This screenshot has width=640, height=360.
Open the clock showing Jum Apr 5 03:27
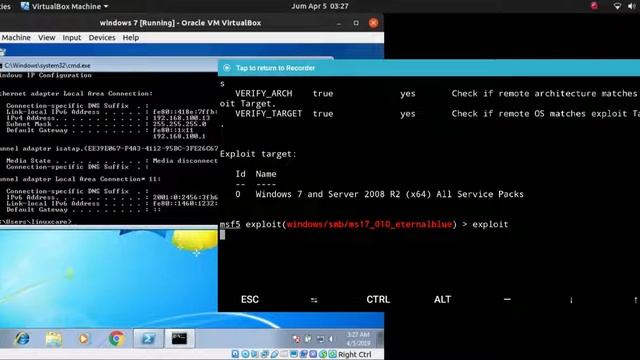[x=320, y=6]
